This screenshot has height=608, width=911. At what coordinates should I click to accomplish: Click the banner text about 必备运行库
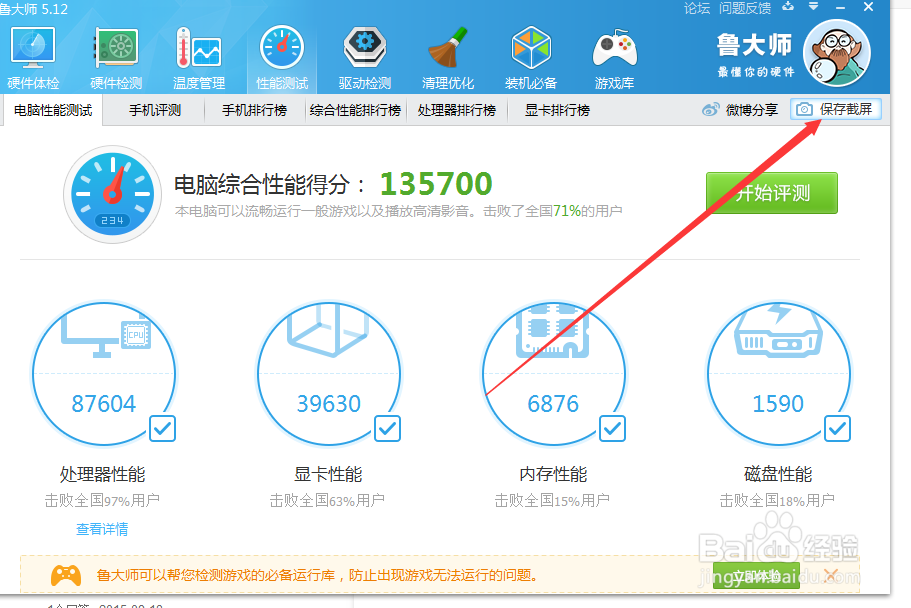(x=317, y=575)
